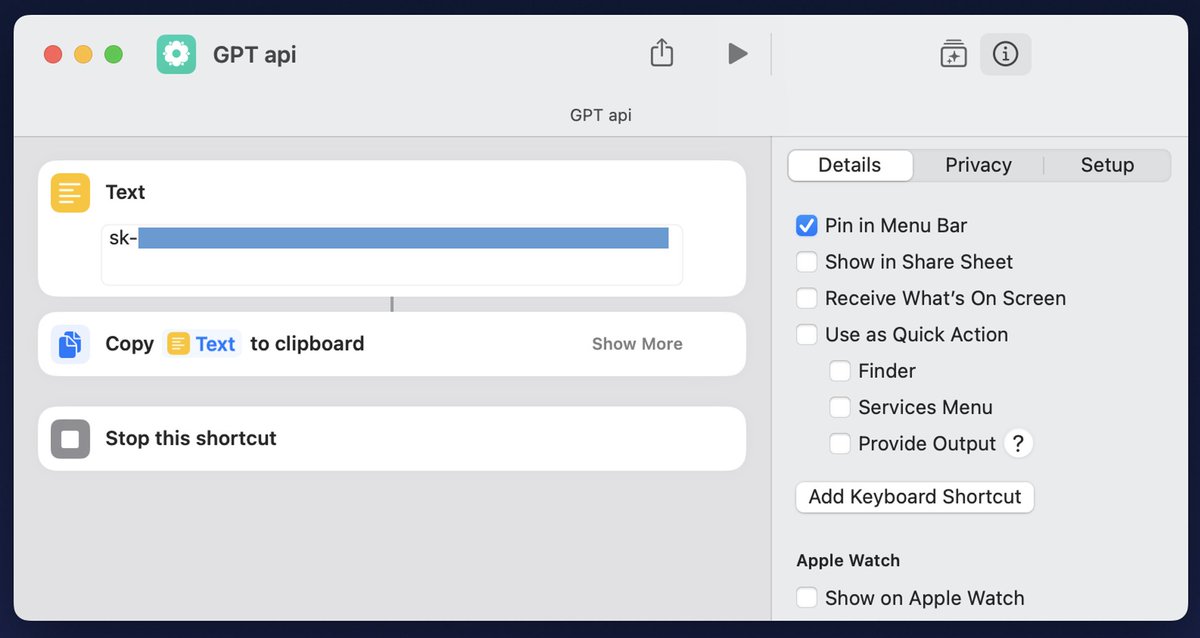
Task: Run the shortcut with the play button
Action: coord(738,54)
